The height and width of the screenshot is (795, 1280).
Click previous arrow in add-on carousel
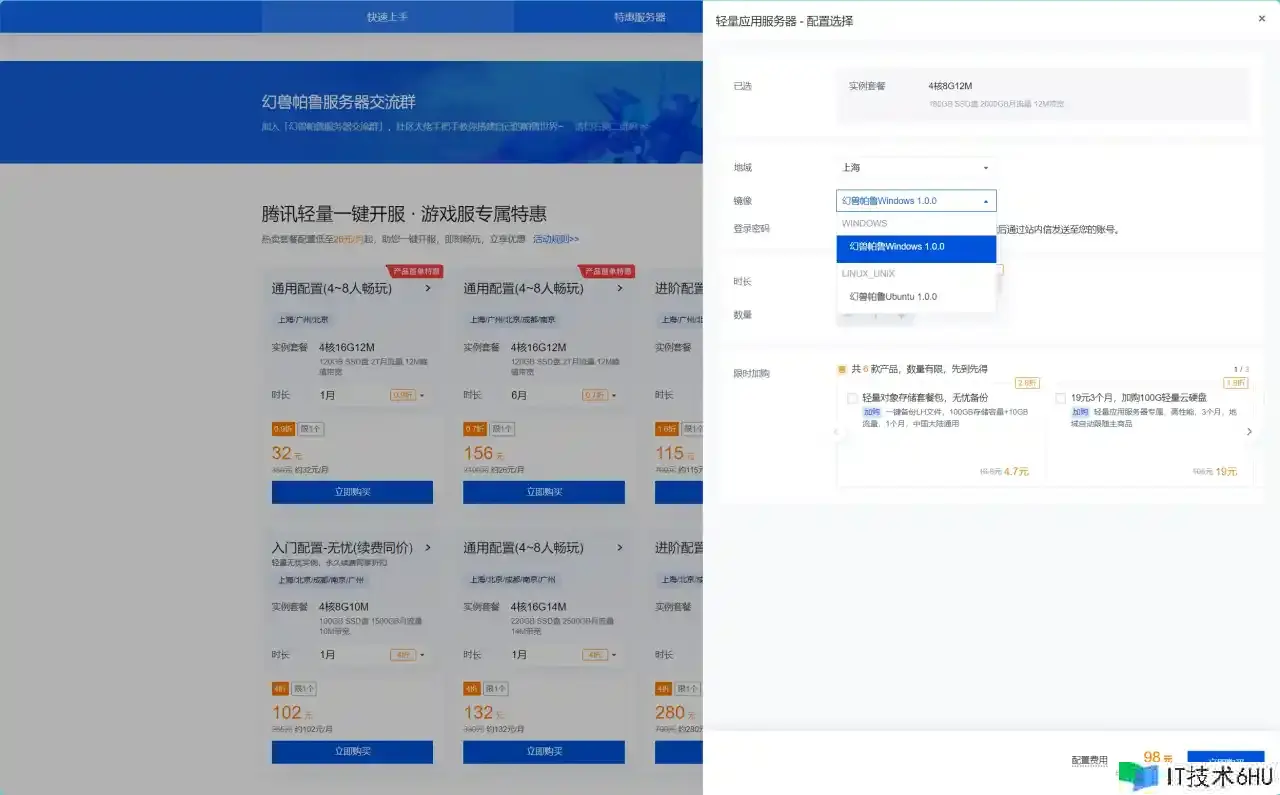(836, 432)
